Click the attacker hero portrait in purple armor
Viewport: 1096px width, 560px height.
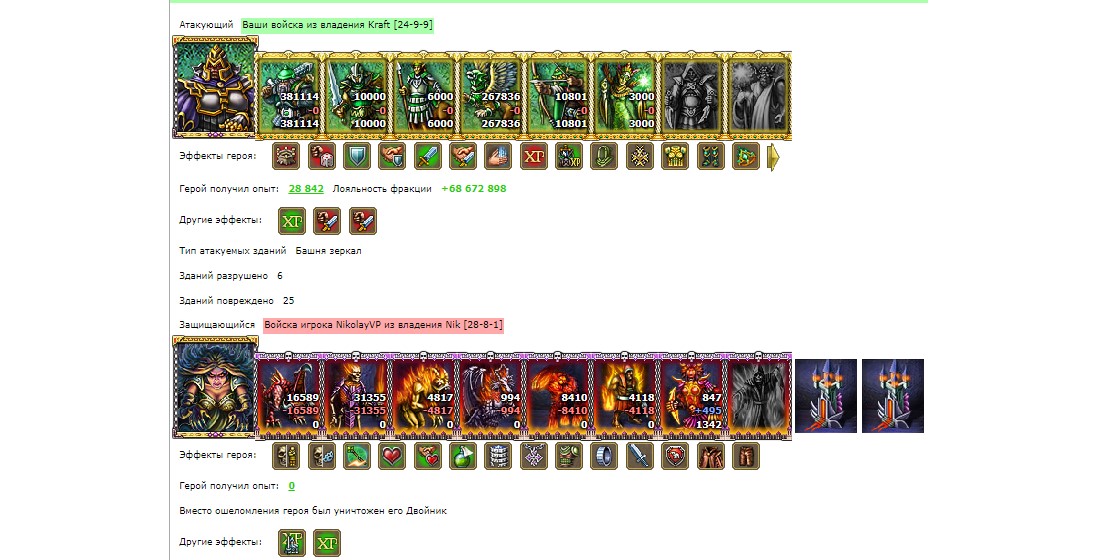pyautogui.click(x=215, y=87)
